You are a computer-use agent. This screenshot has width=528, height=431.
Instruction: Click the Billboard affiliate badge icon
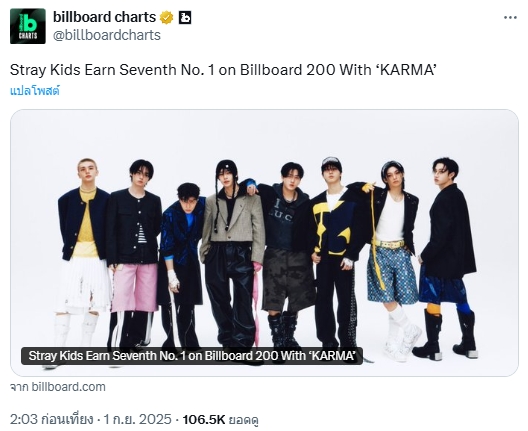(185, 18)
